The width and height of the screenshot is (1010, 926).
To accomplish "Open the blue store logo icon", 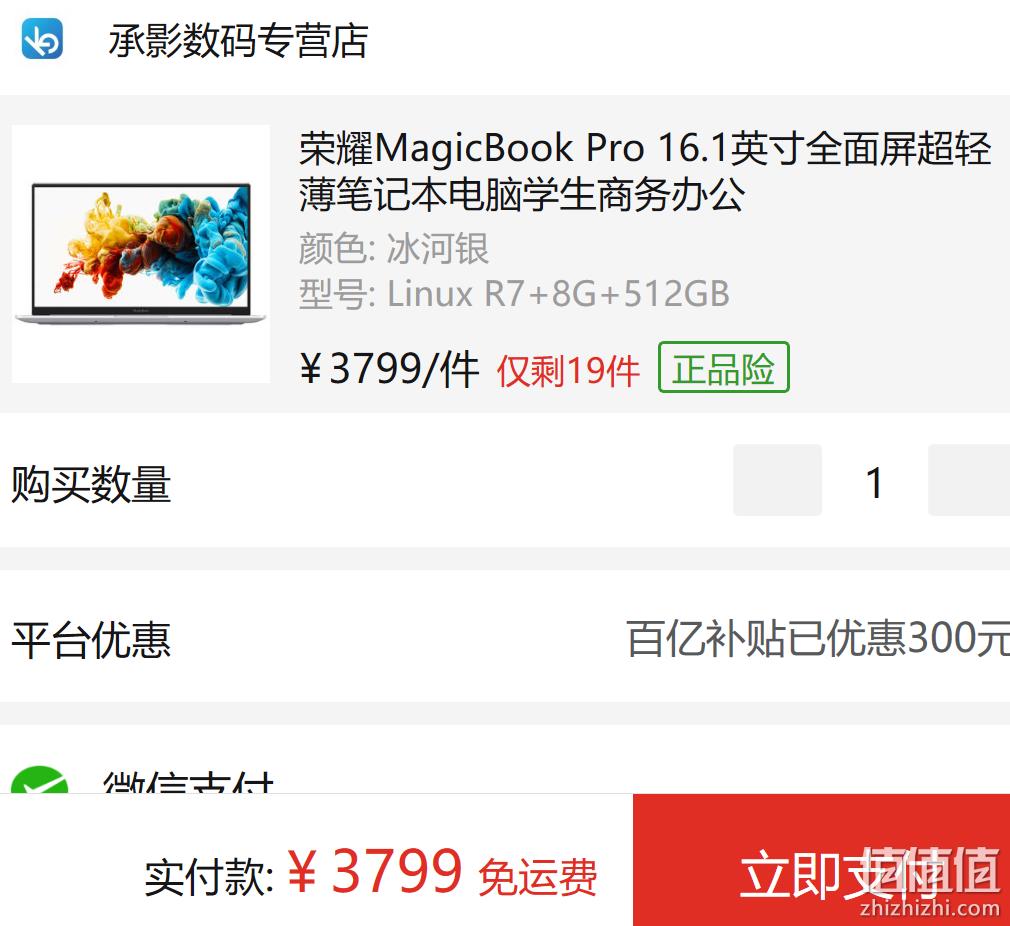I will click(43, 39).
